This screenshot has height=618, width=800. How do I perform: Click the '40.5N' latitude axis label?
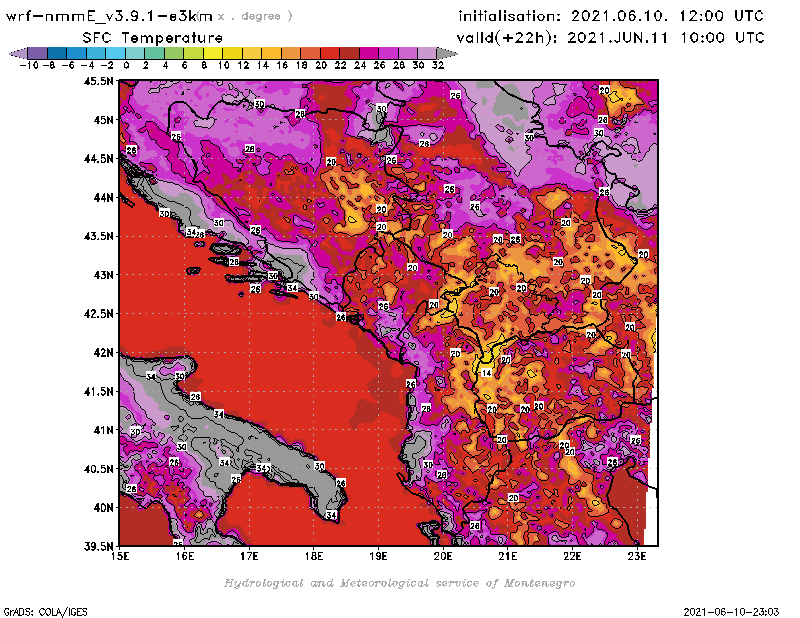[98, 468]
